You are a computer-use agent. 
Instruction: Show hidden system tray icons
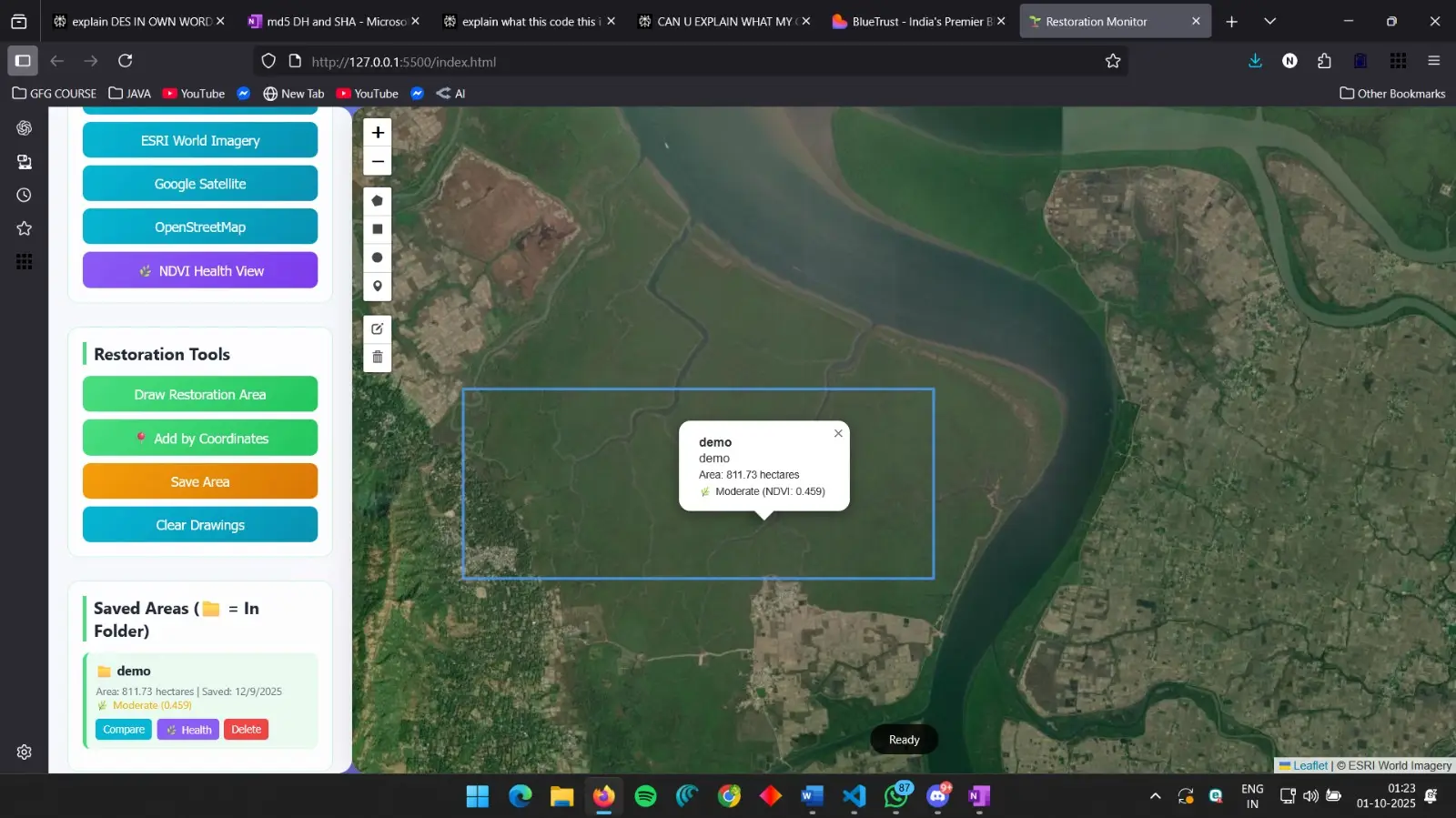click(x=1156, y=796)
